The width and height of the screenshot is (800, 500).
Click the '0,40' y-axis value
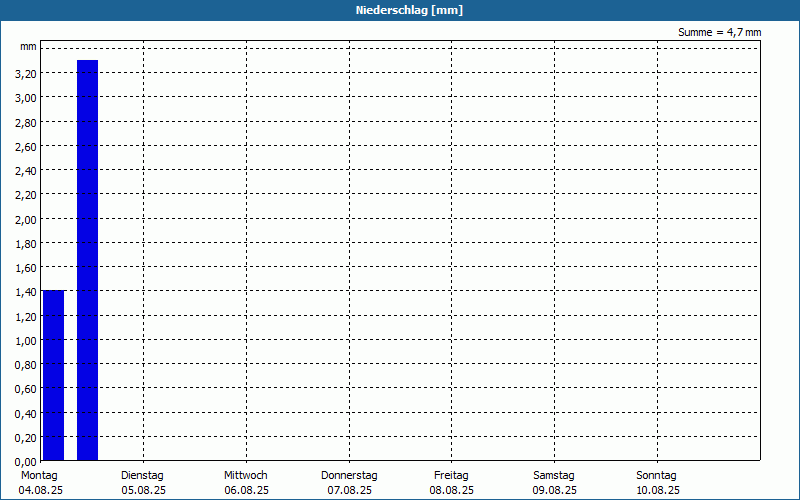pos(26,414)
